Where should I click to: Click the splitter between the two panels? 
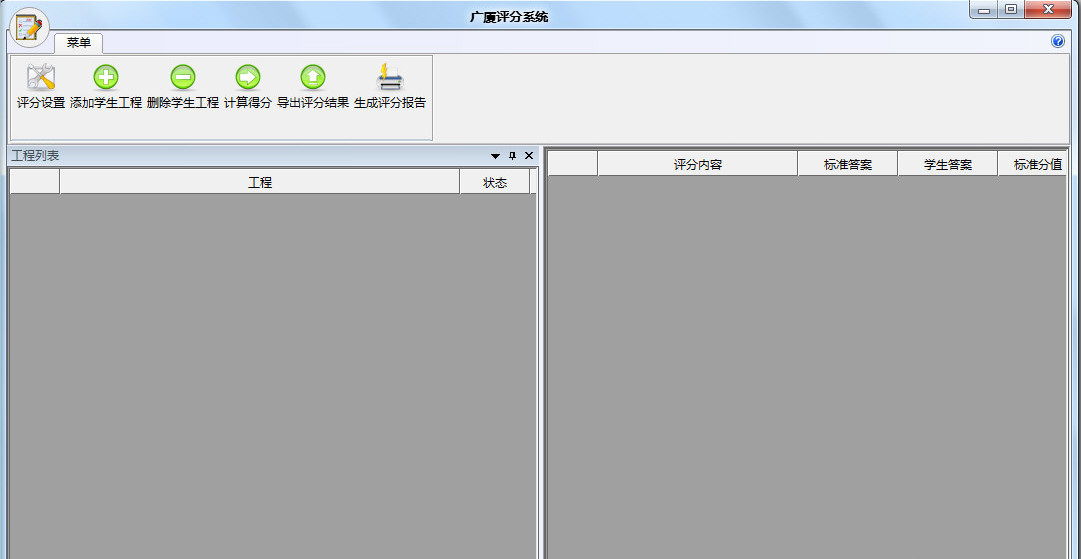[542, 350]
